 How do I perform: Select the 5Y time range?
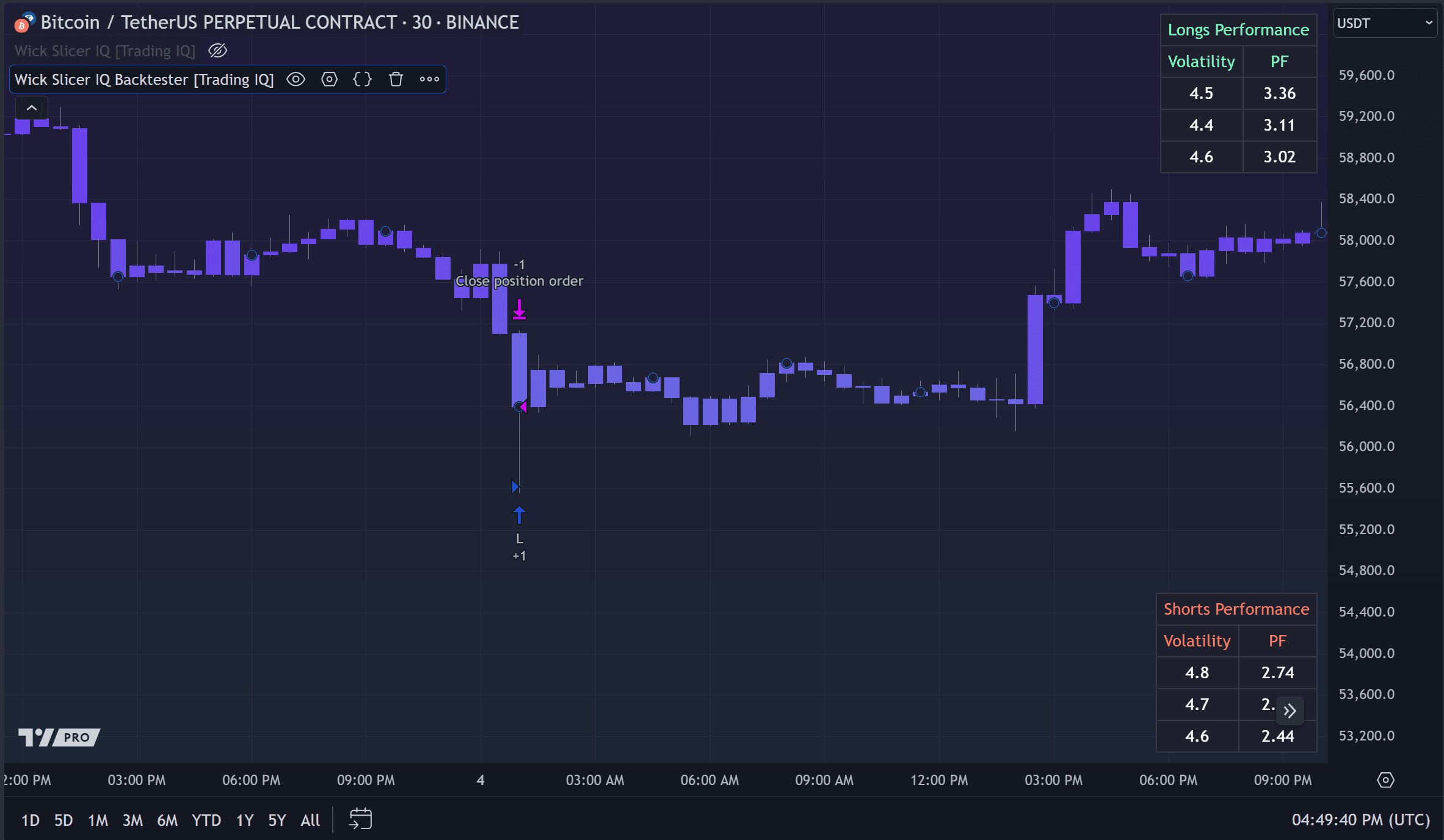pos(277,820)
